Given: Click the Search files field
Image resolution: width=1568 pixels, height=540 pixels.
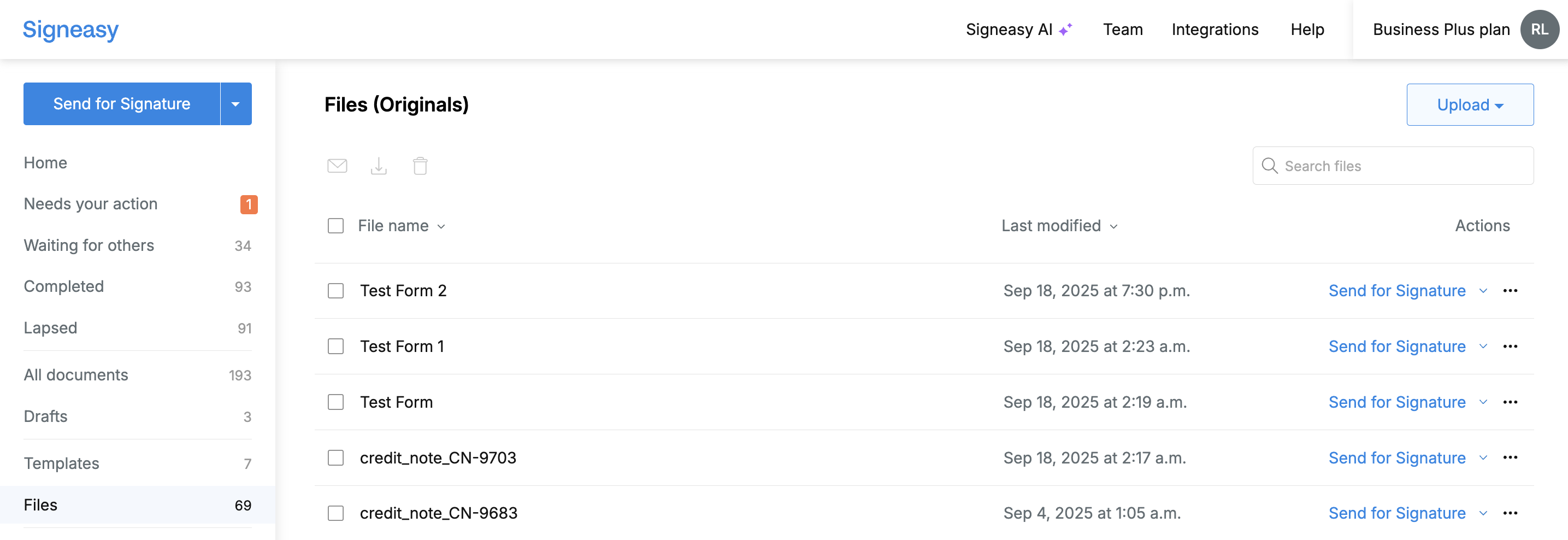Looking at the screenshot, I should [1393, 166].
